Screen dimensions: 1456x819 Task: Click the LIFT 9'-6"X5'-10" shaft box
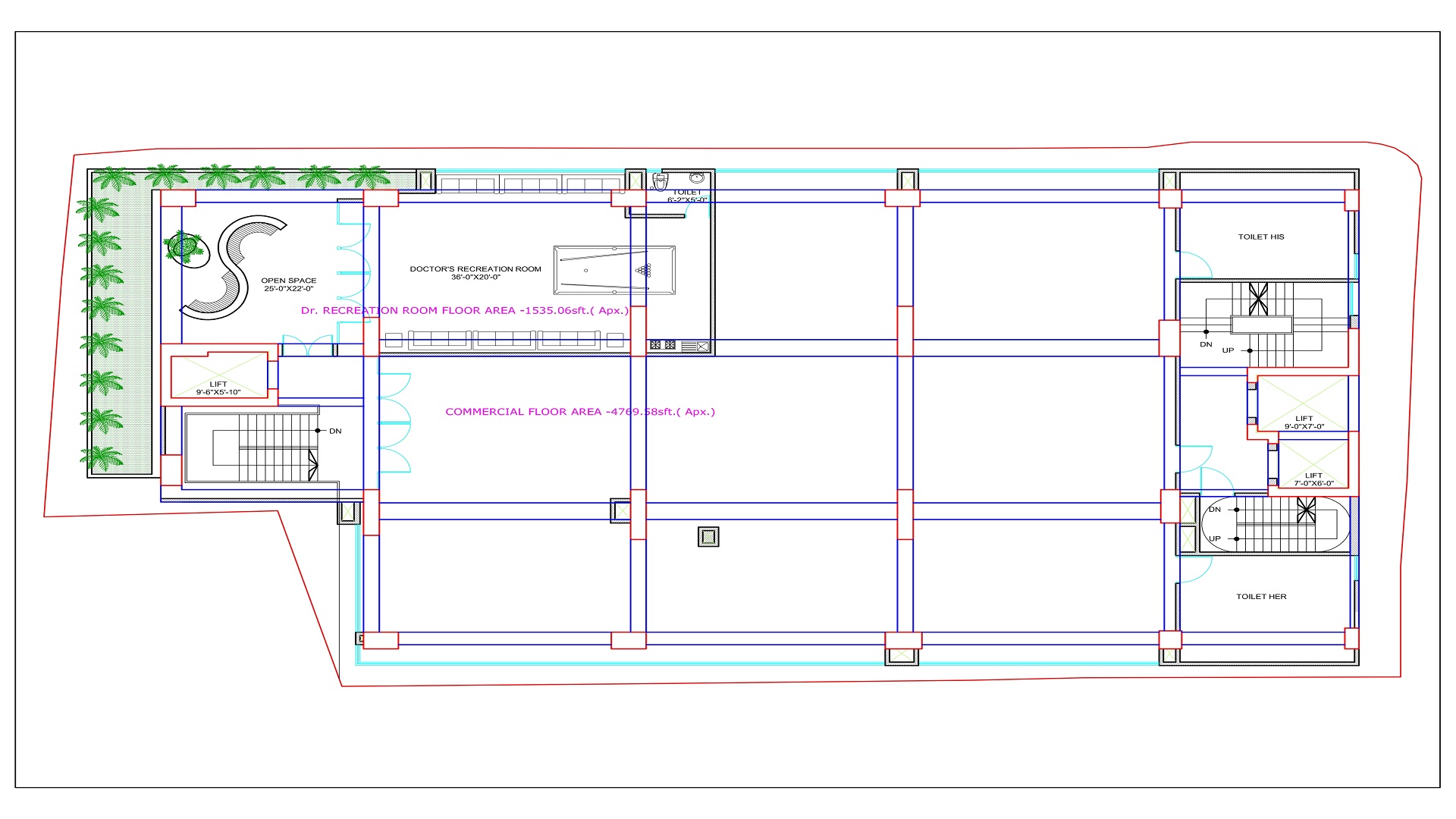click(218, 375)
